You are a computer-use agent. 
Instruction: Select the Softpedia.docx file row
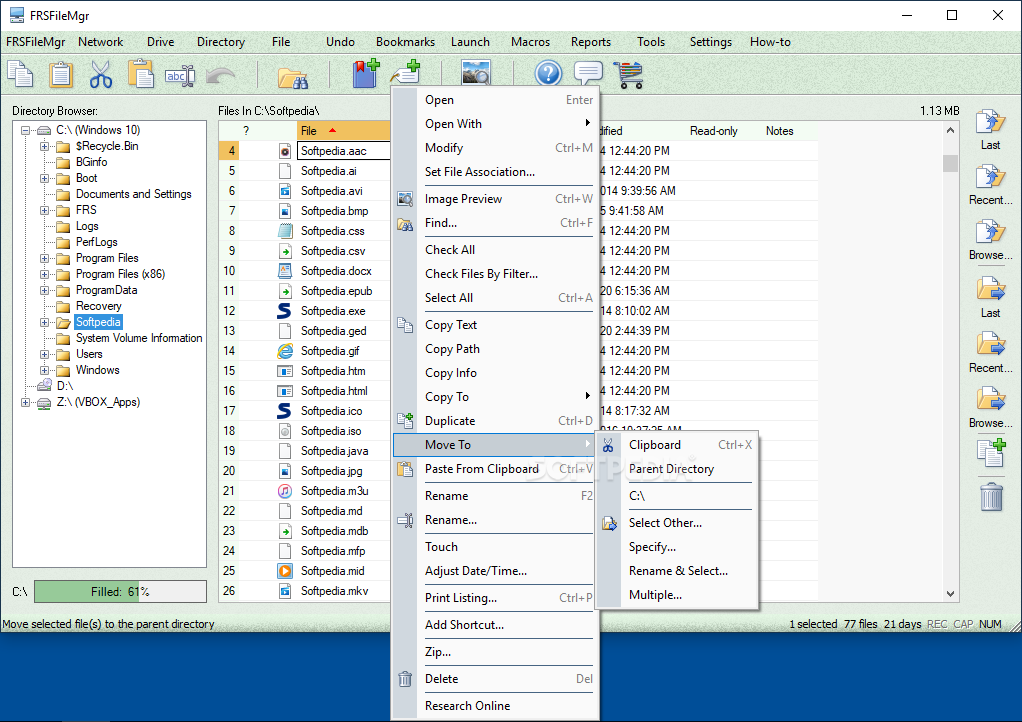click(336, 271)
